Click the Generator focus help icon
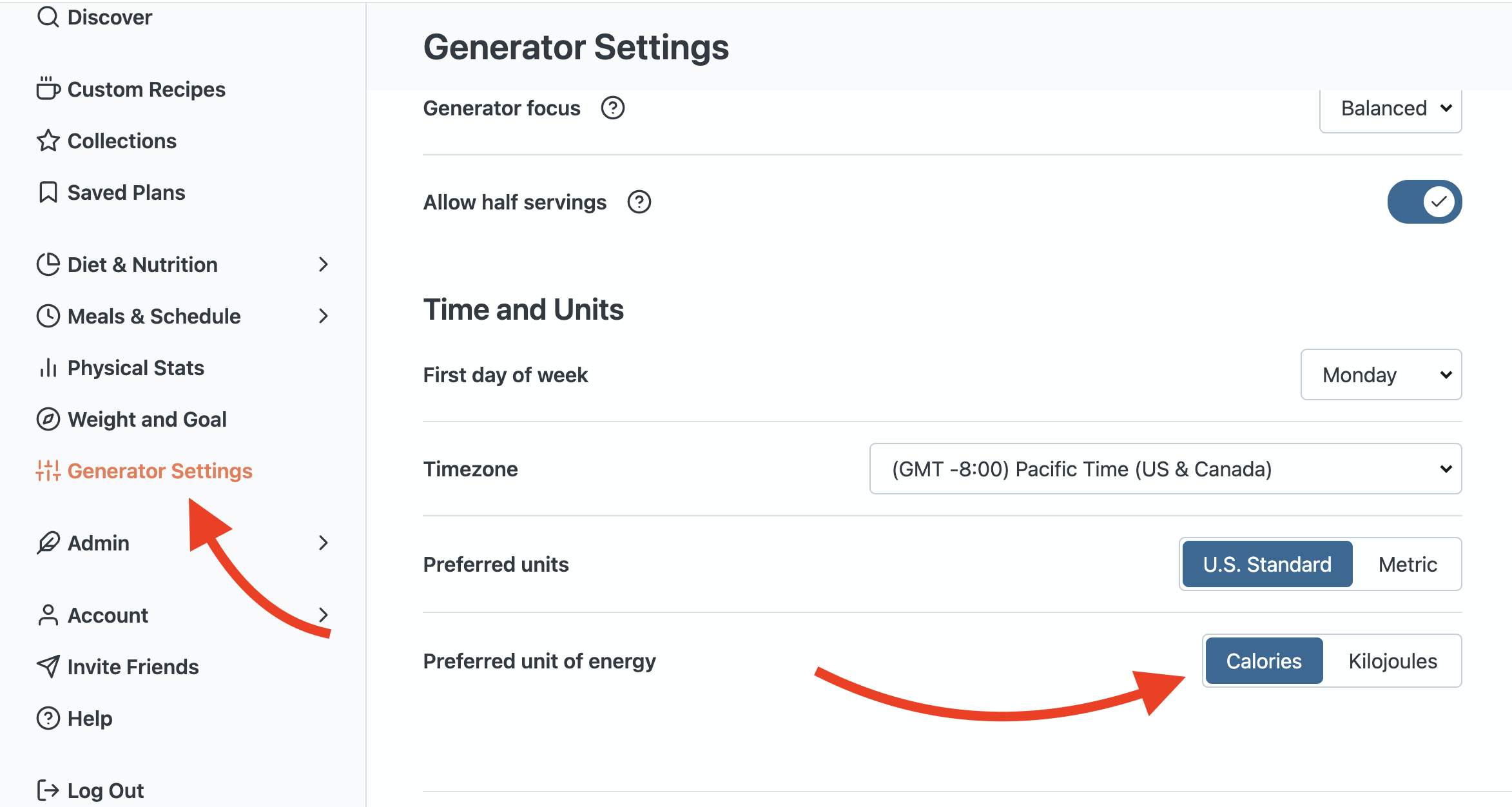1512x807 pixels. tap(612, 108)
